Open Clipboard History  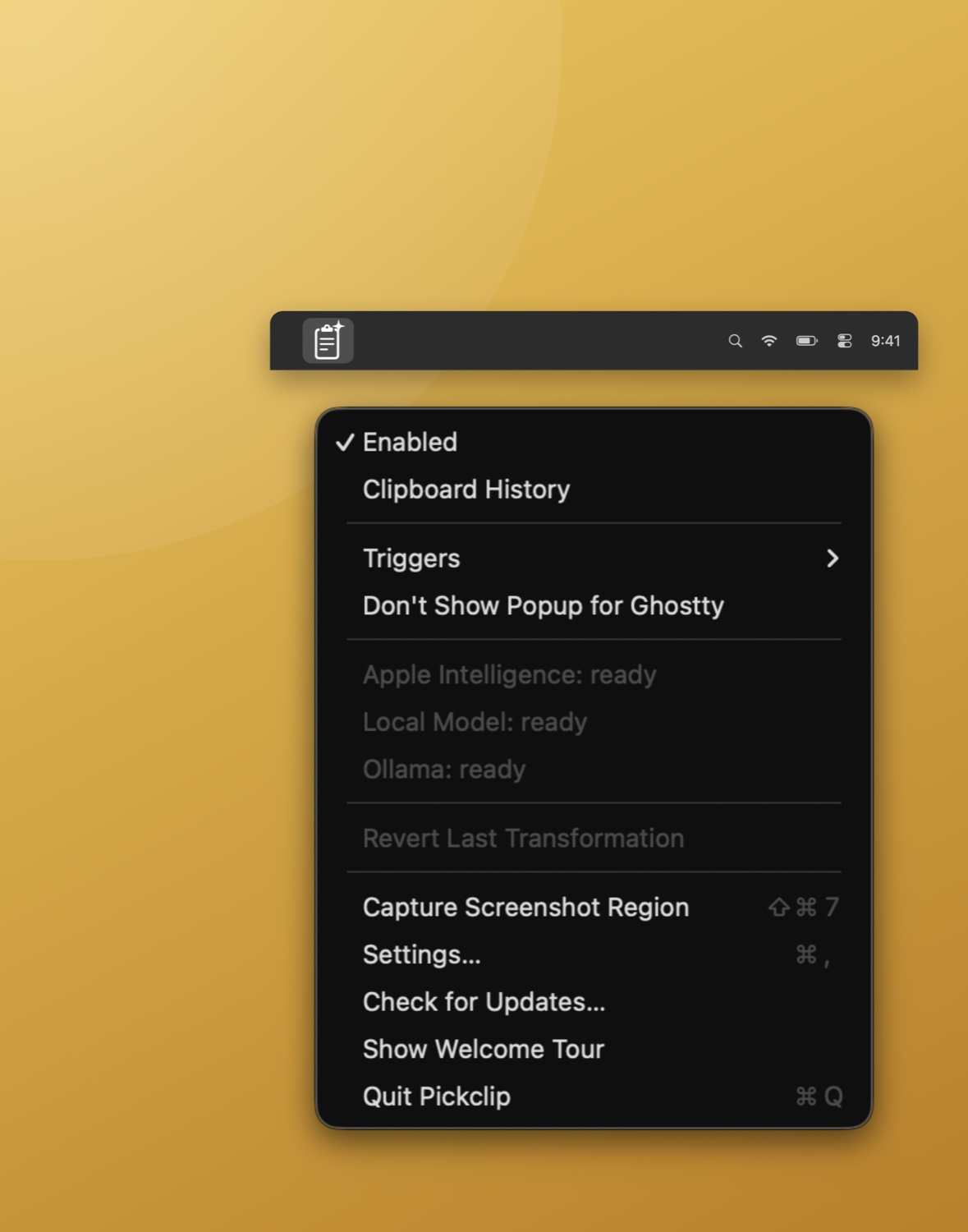[594, 490]
